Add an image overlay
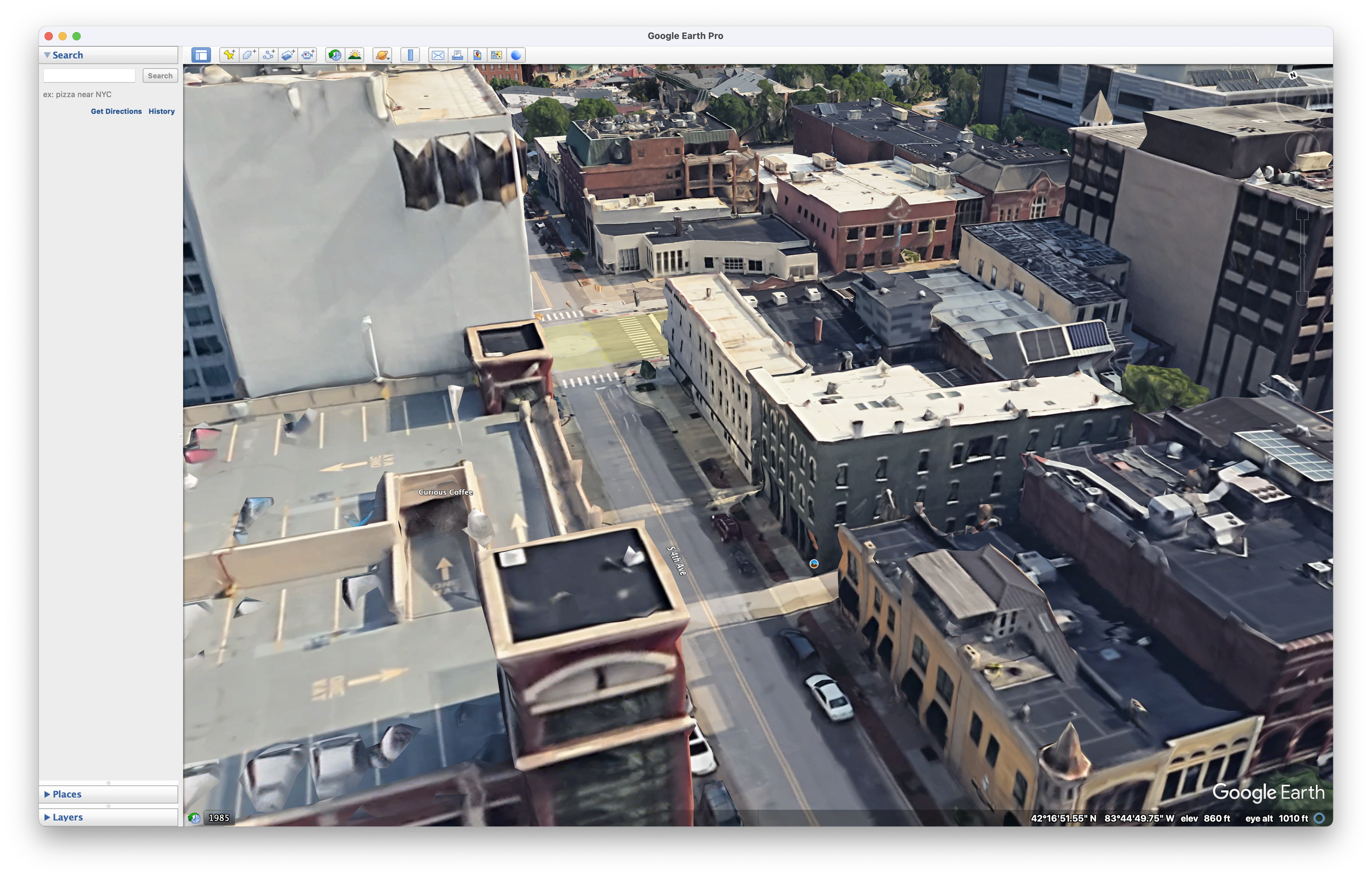Image resolution: width=1372 pixels, height=878 pixels. (288, 55)
